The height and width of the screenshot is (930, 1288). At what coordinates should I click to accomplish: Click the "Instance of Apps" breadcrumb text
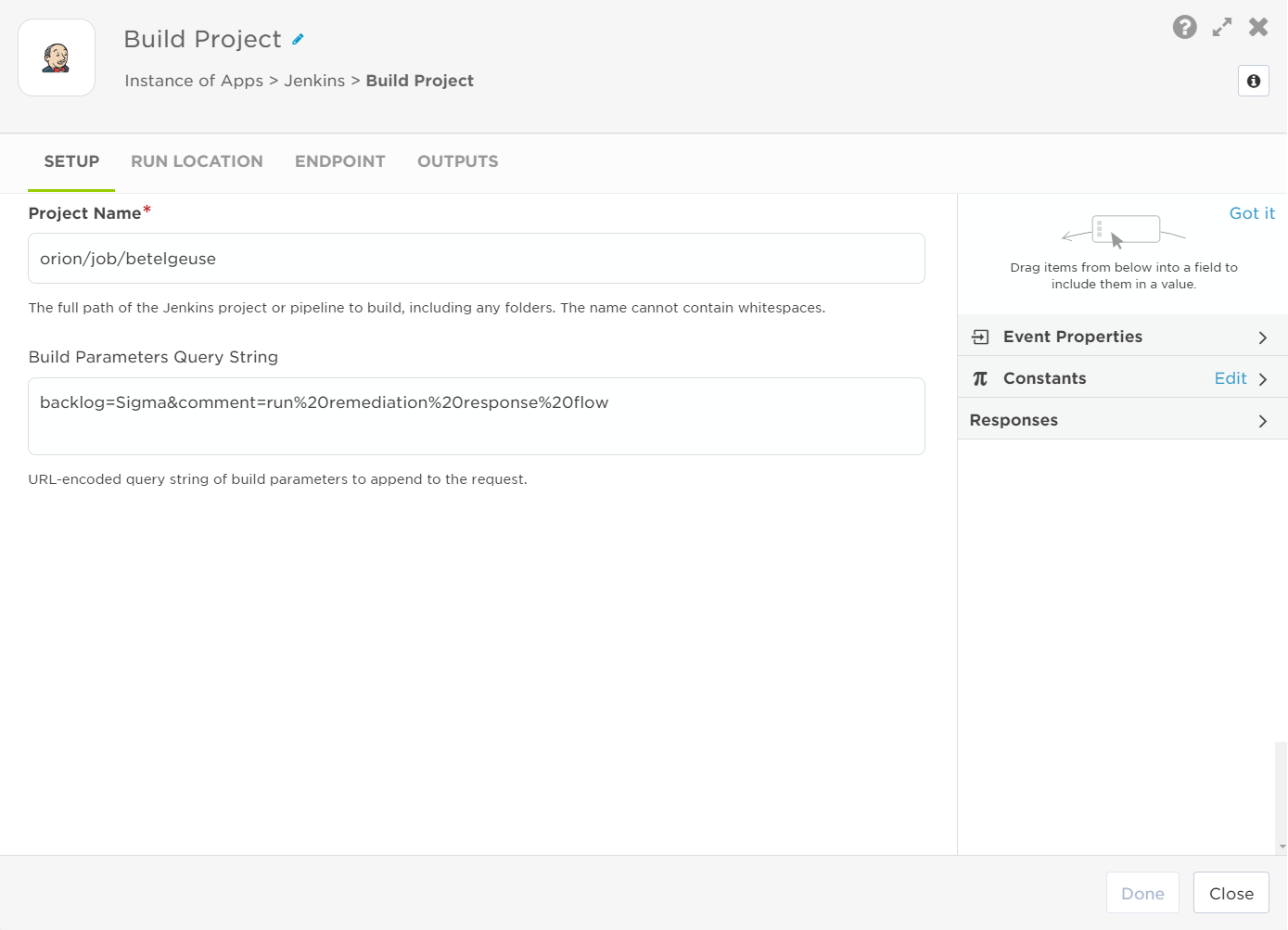tap(194, 81)
